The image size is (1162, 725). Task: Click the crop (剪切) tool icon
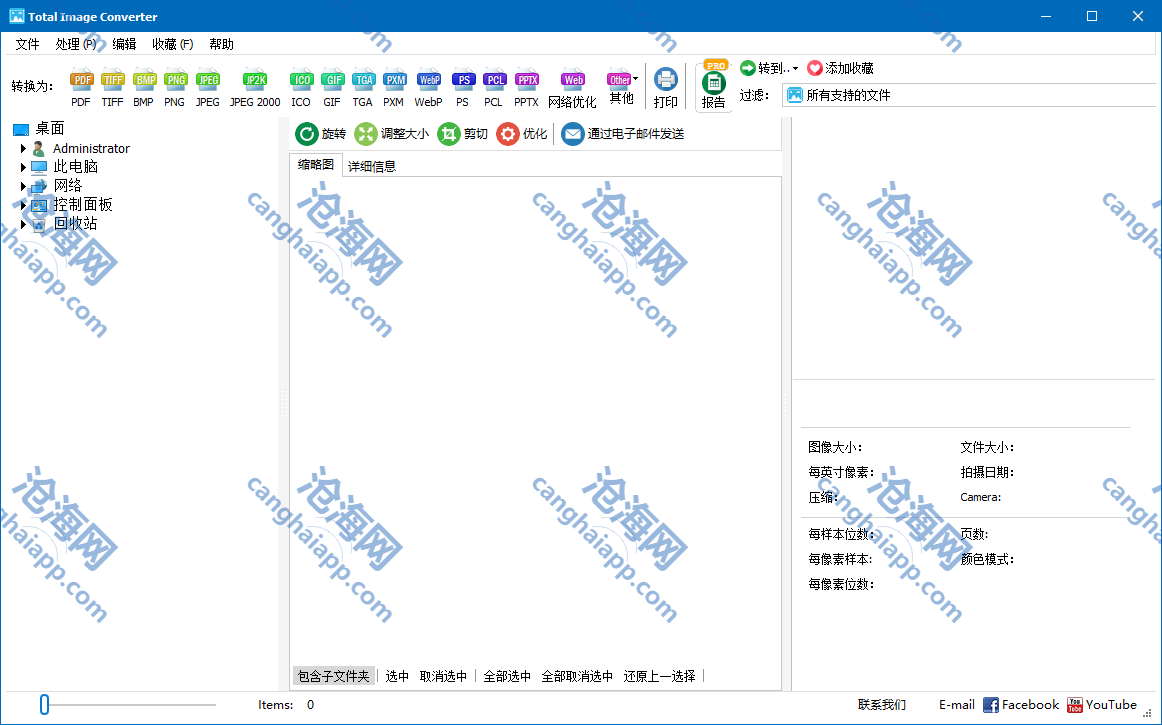click(x=449, y=134)
